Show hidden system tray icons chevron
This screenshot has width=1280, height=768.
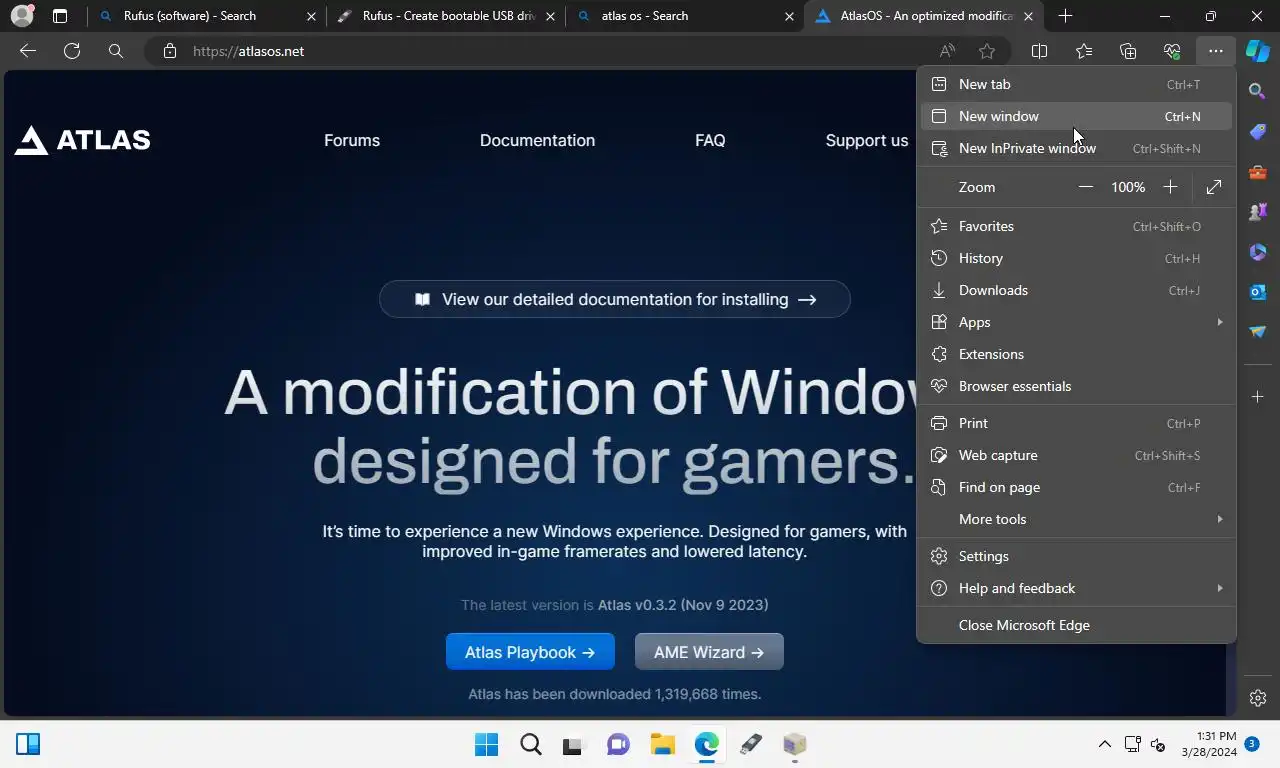click(x=1104, y=744)
